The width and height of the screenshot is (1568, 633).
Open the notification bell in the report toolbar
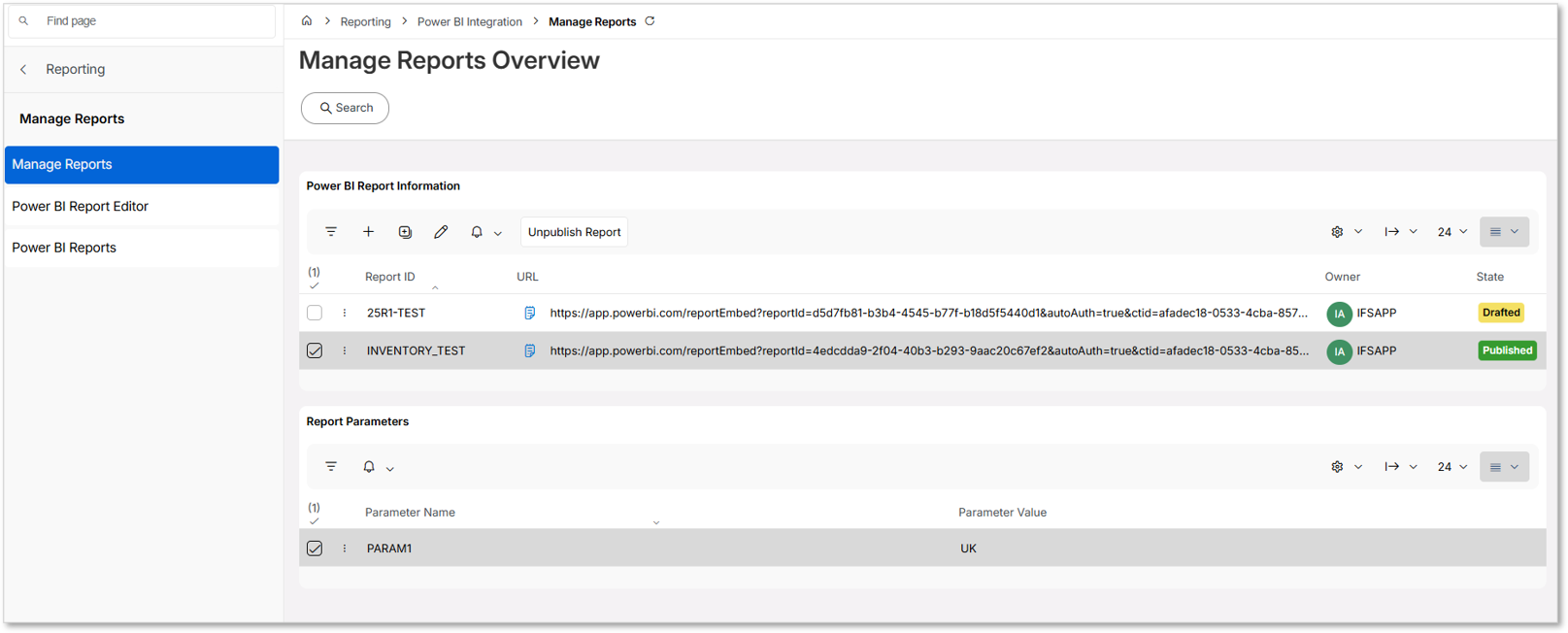click(476, 231)
